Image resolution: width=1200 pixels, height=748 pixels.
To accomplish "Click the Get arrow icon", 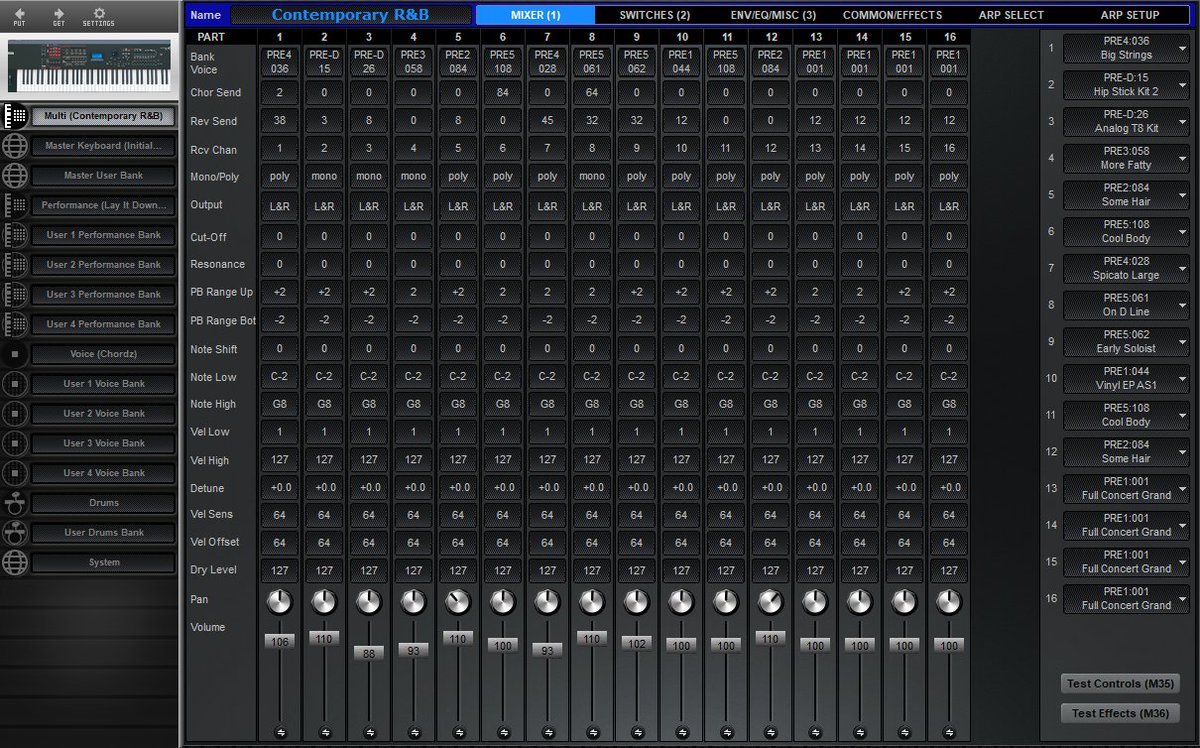I will click(x=59, y=13).
